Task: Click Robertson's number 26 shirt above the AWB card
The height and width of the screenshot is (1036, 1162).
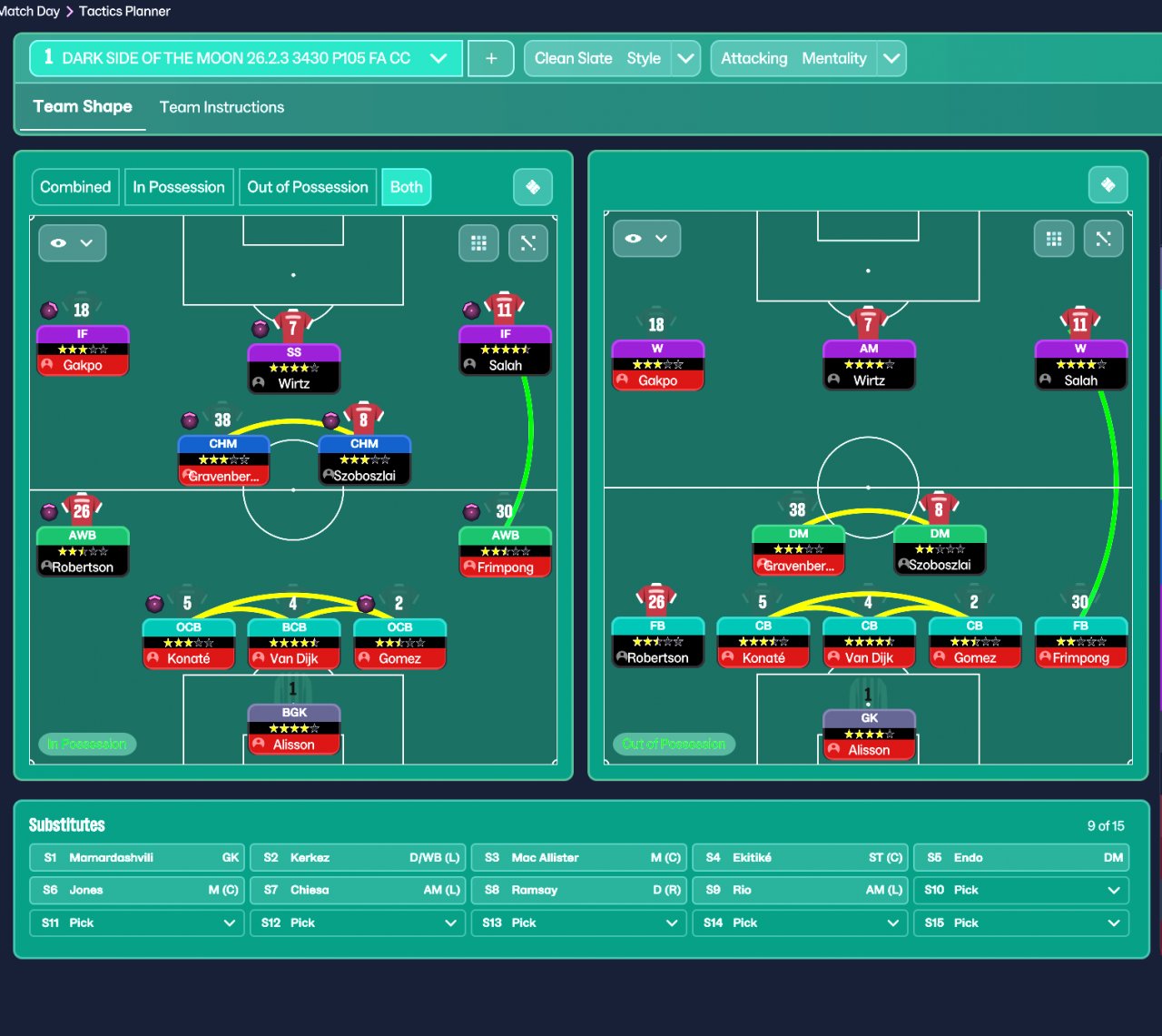Action: (x=82, y=510)
